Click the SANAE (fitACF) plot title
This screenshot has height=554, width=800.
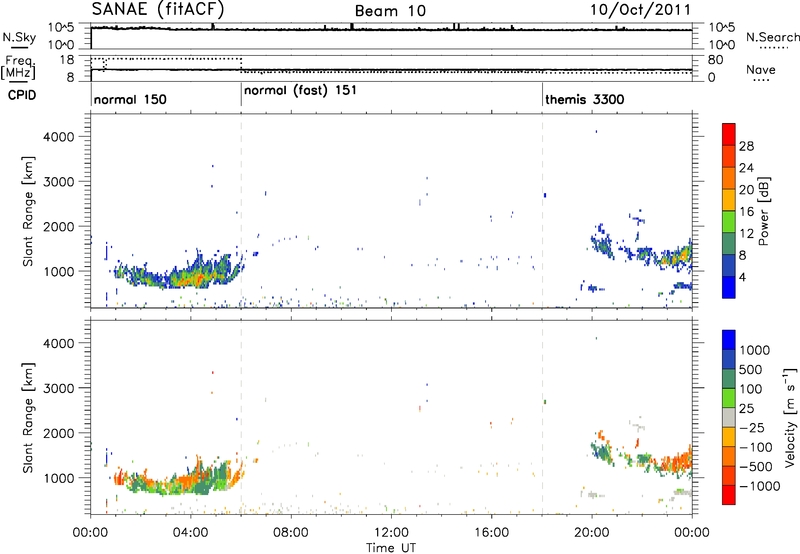(157, 9)
